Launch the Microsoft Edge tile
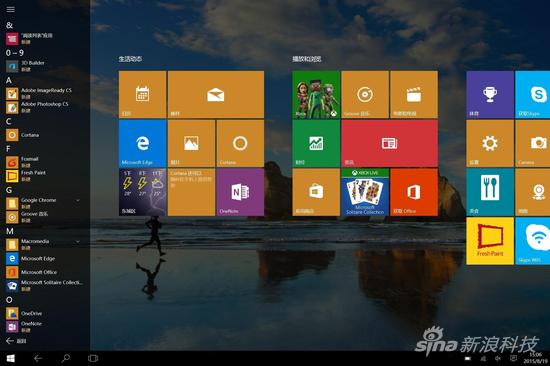 point(142,143)
